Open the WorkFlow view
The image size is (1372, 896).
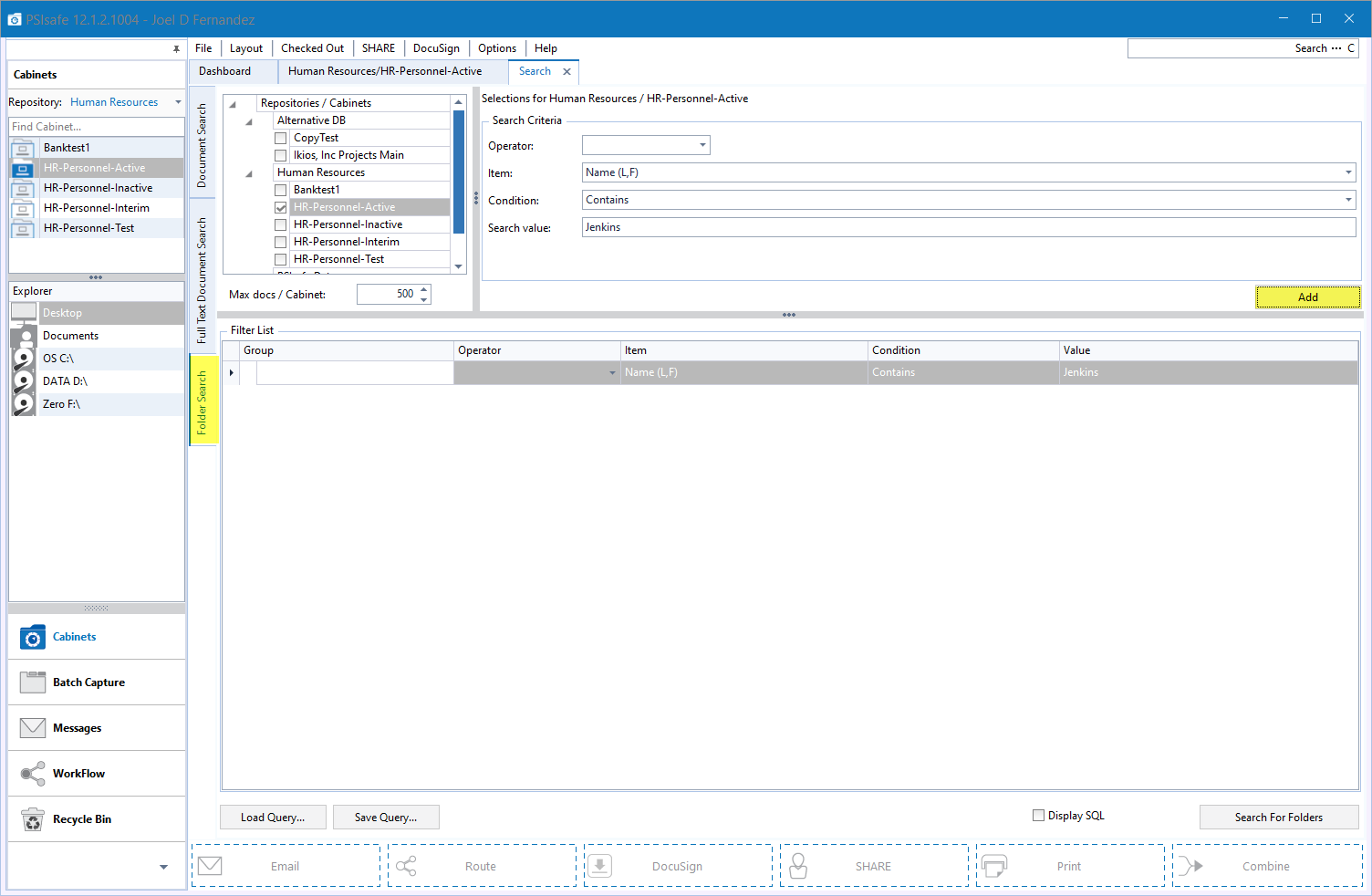point(81,773)
